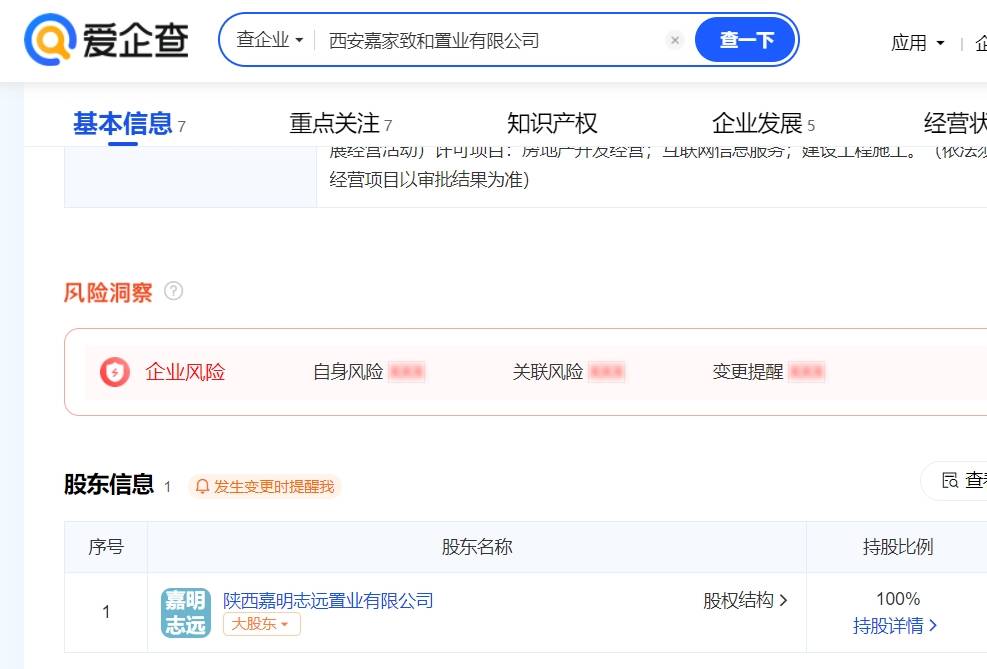
Task: Open the 应用 dropdown menu
Action: point(918,43)
